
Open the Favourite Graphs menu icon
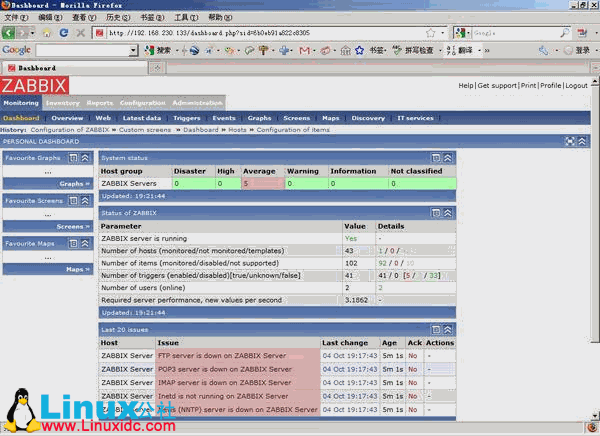tap(73, 157)
